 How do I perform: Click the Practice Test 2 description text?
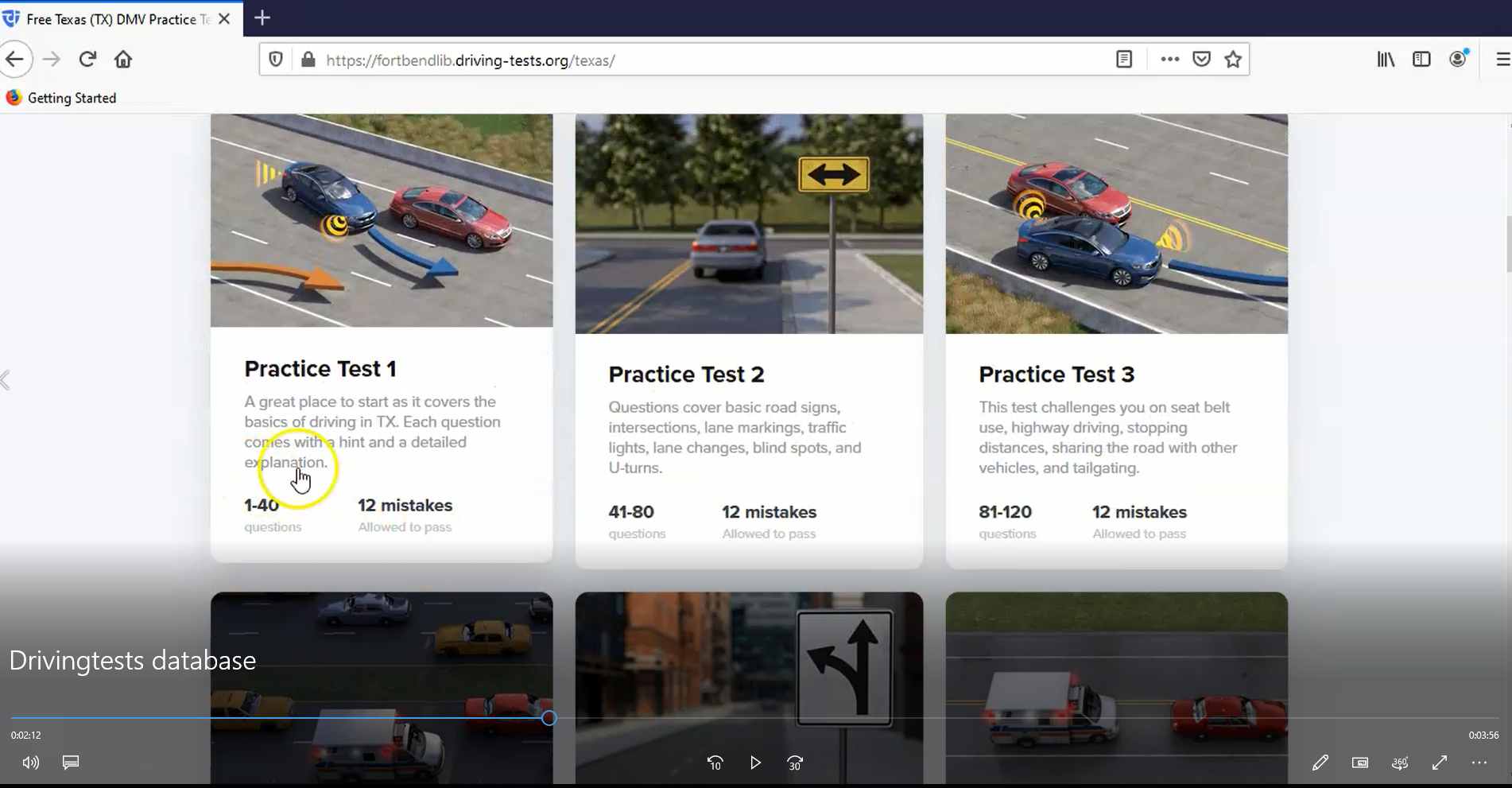point(735,437)
